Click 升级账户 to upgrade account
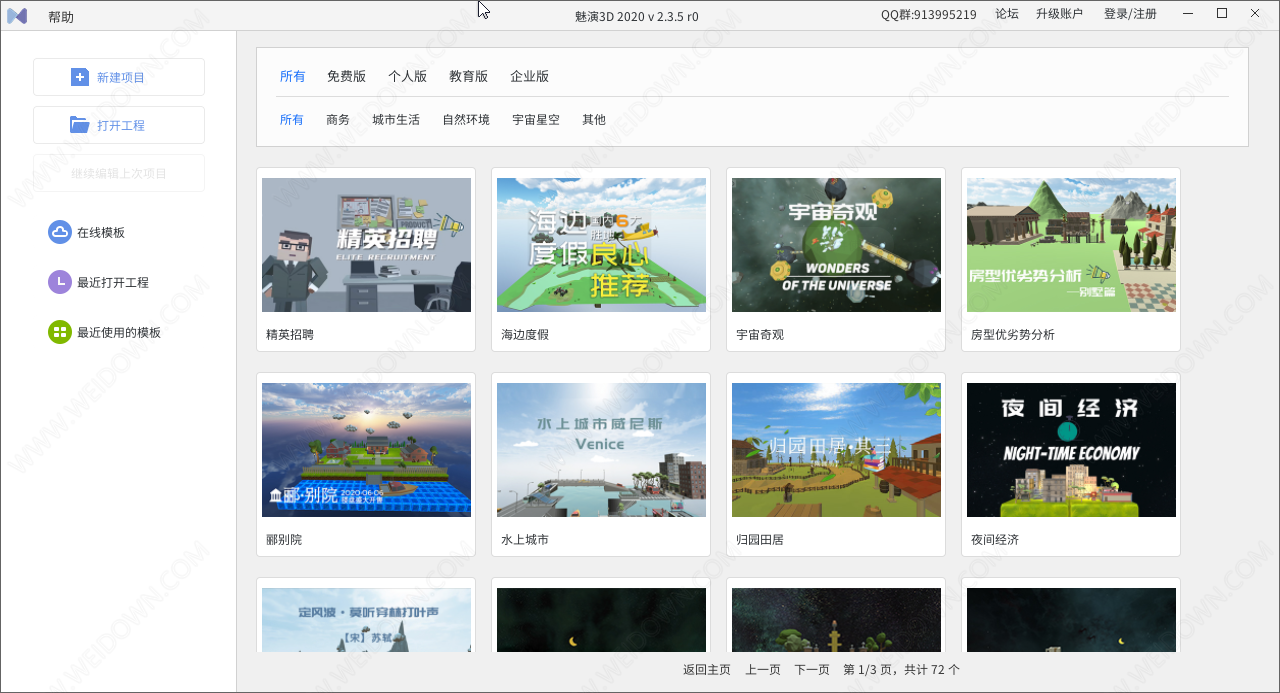Screen dimensions: 1280x693 pyautogui.click(x=1059, y=14)
